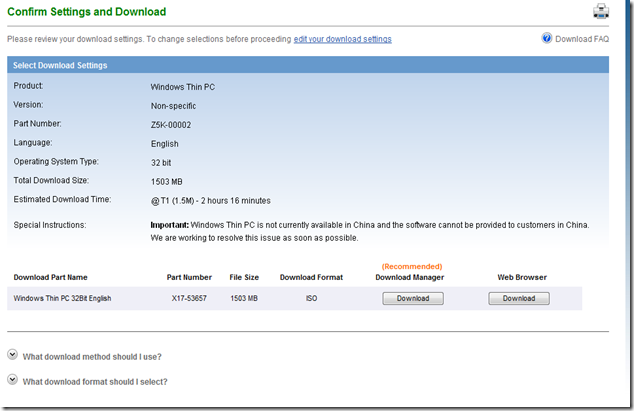Select part number Z5K-00002
Viewport: 634px width, 411px height.
(x=171, y=125)
